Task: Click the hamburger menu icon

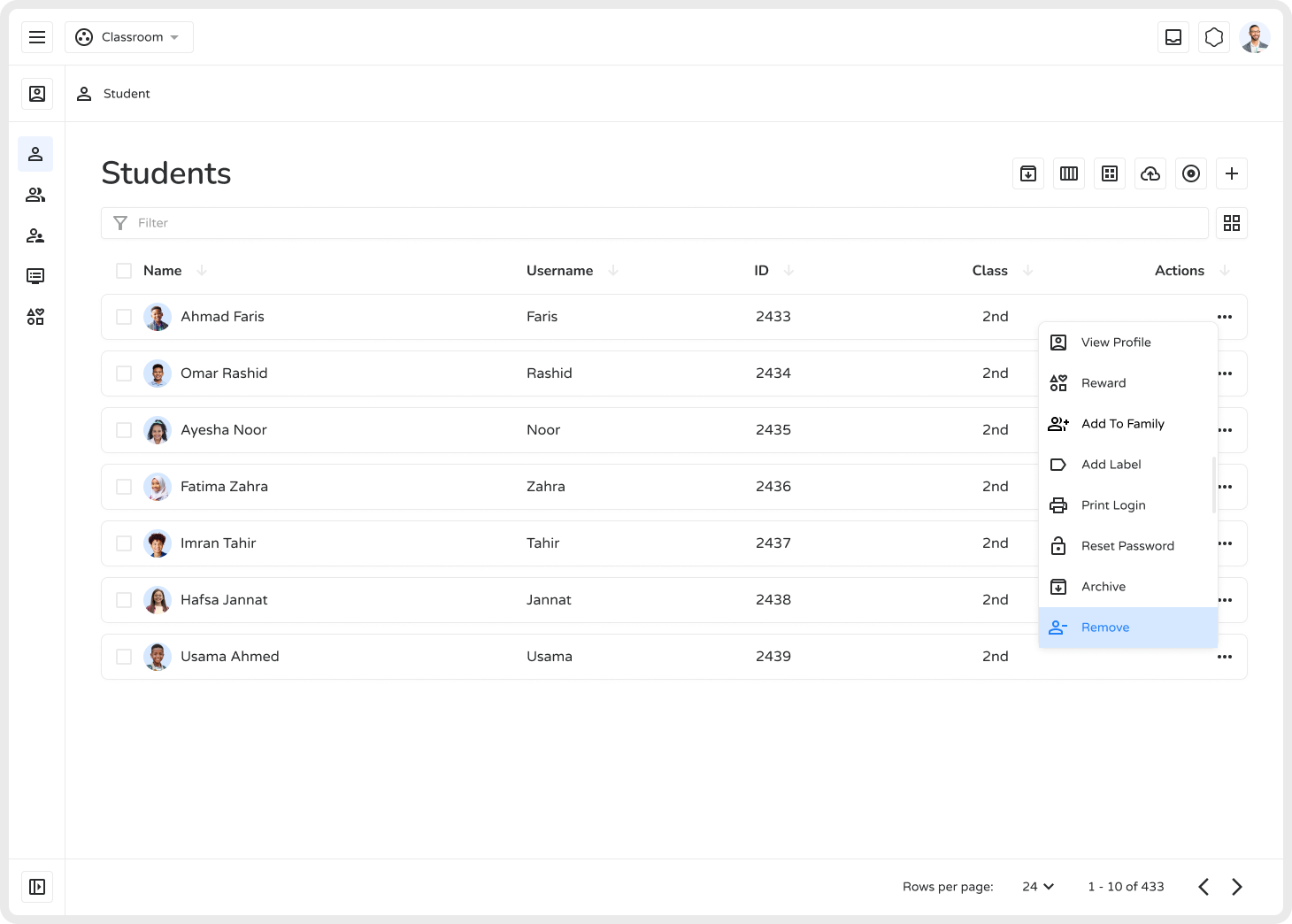Action: 37,37
